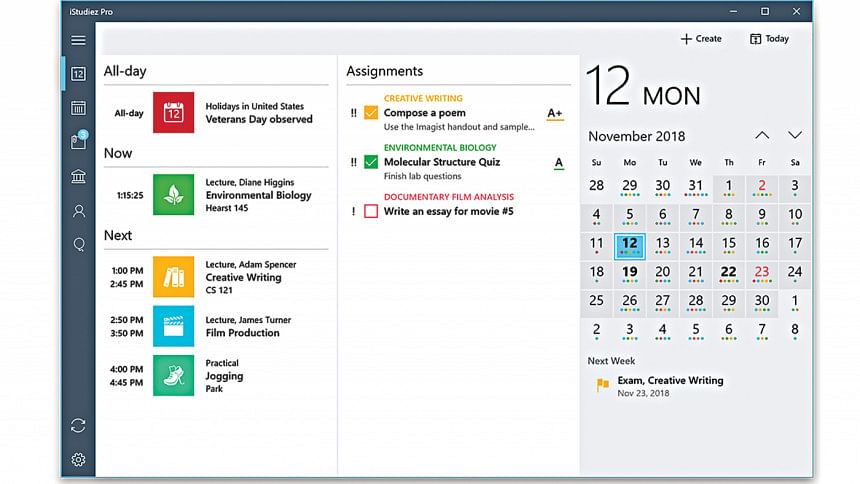Screen dimensions: 860x484
Task: Open the Instructors person icon
Action: point(78,211)
